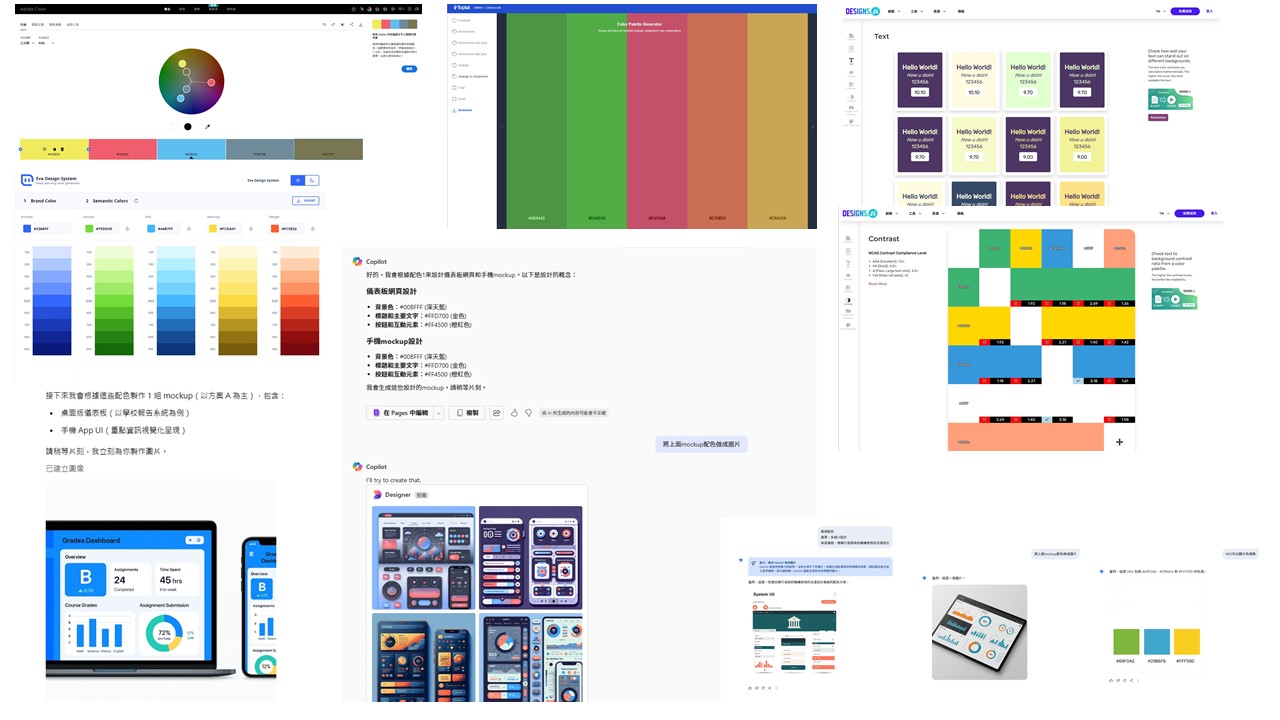The height and width of the screenshot is (720, 1280).
Task: Click the Designs.ai logo in Contrast window
Action: point(860,213)
